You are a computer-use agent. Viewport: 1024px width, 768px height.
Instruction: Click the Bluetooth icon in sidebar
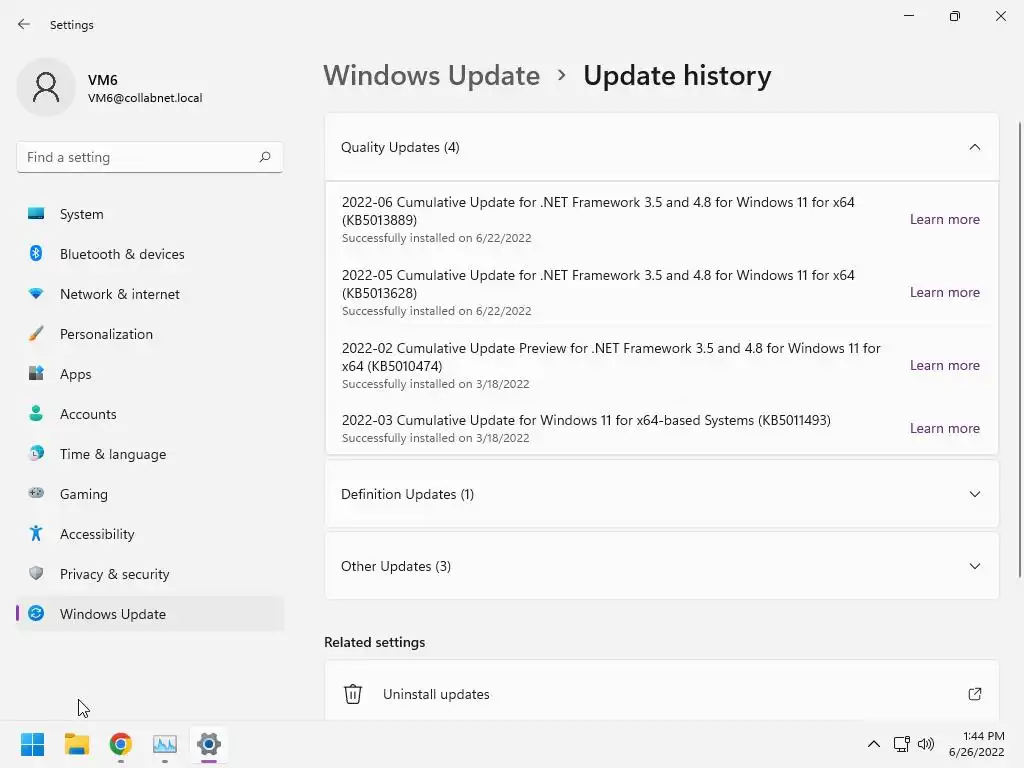pos(36,253)
